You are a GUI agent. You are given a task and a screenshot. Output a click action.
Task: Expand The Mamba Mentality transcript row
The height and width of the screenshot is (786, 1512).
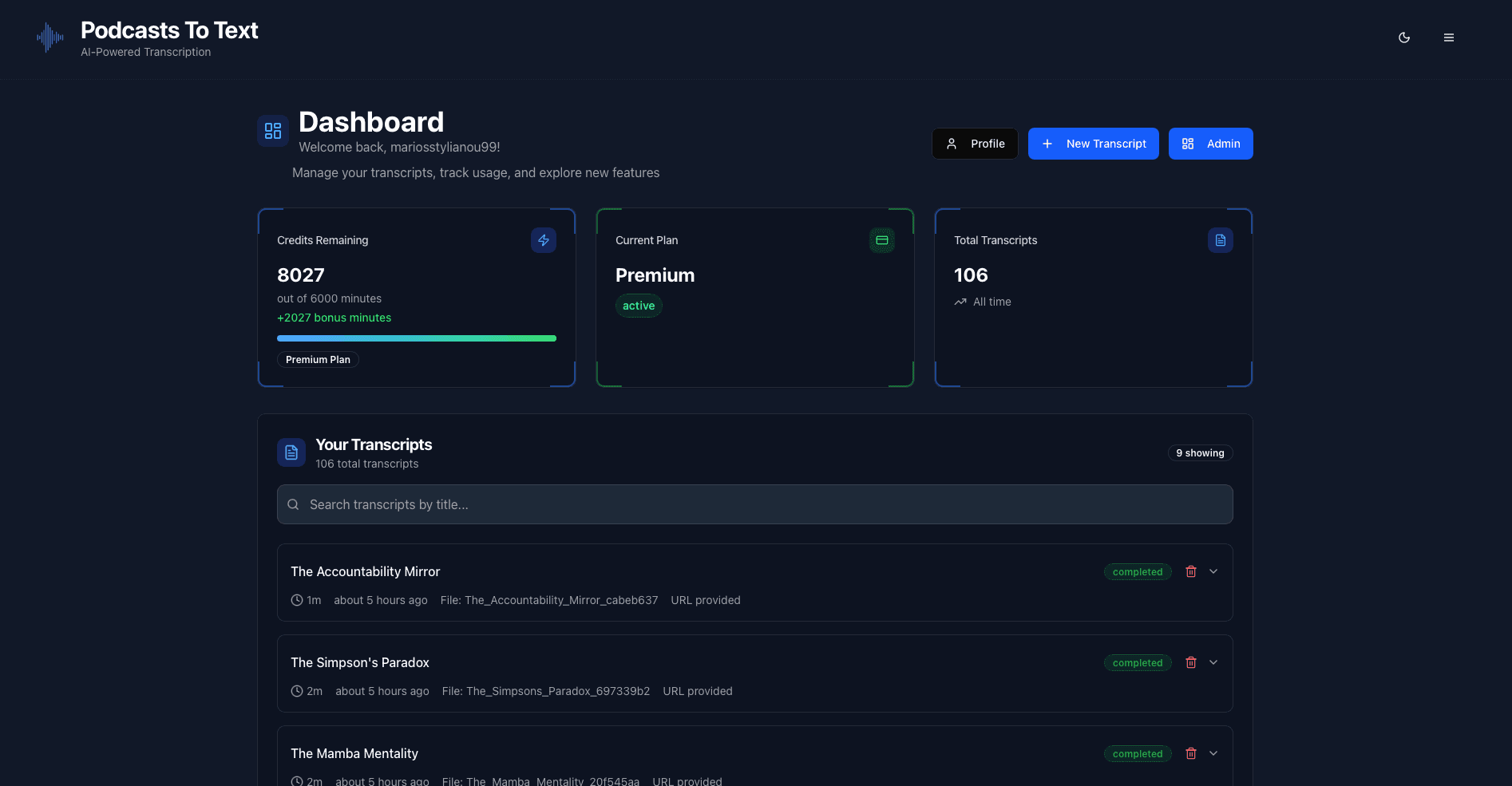tap(1213, 753)
